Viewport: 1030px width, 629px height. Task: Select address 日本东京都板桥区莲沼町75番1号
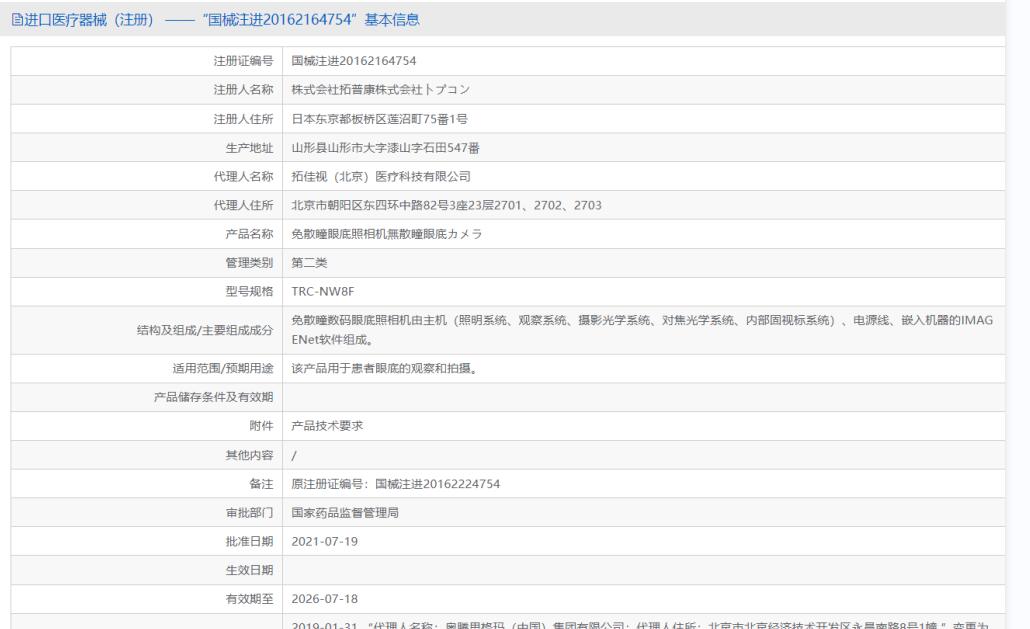point(379,119)
